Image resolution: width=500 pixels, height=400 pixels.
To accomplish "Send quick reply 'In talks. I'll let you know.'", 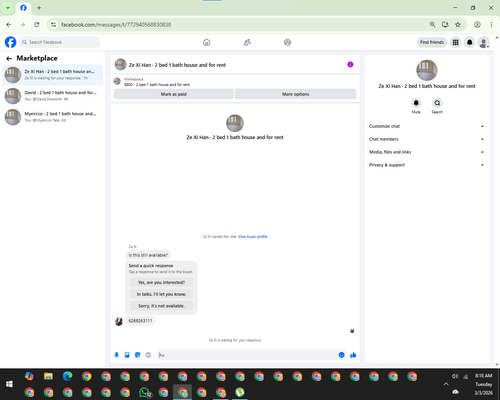I will pos(161,294).
